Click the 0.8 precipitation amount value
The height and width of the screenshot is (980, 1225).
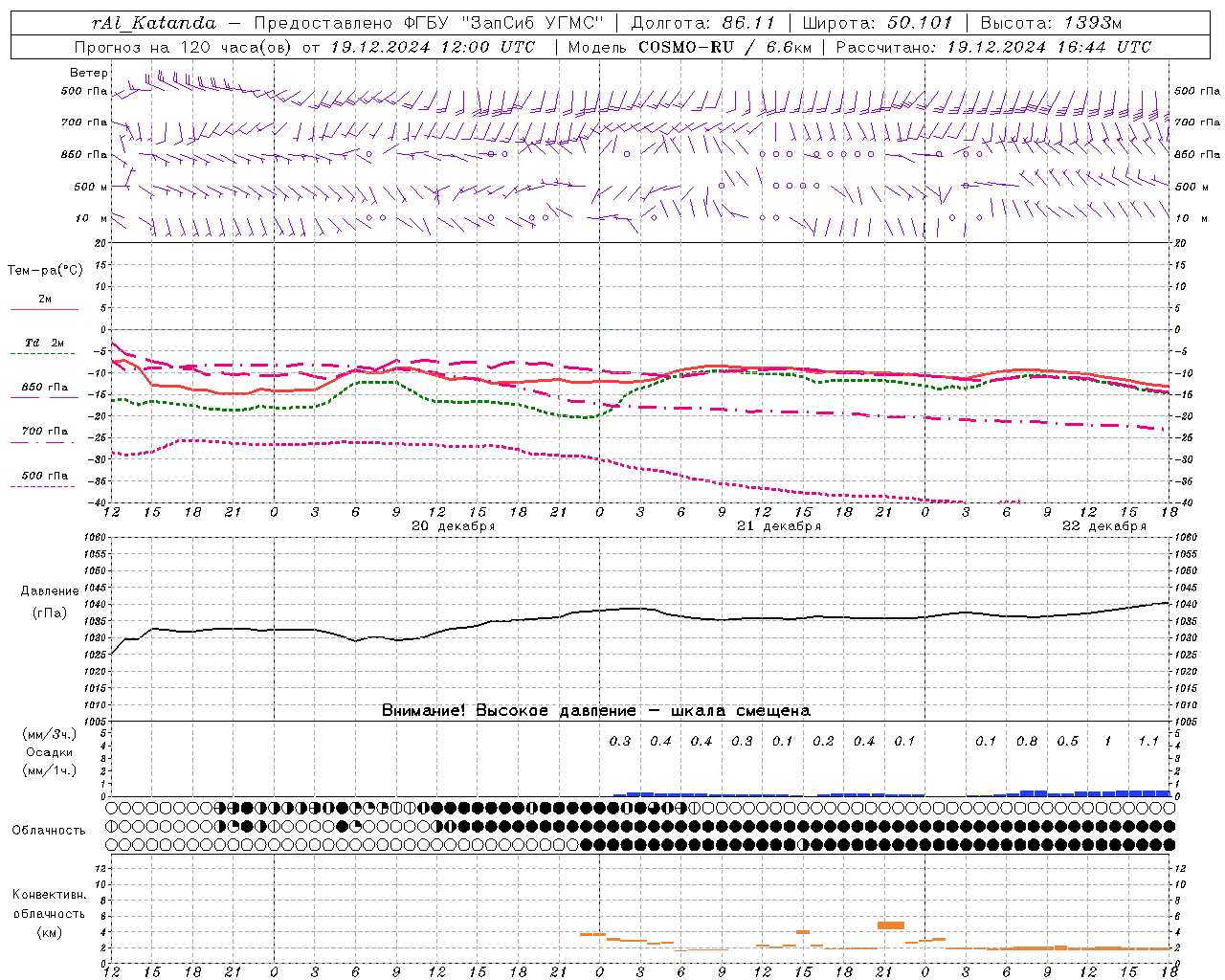(1027, 741)
